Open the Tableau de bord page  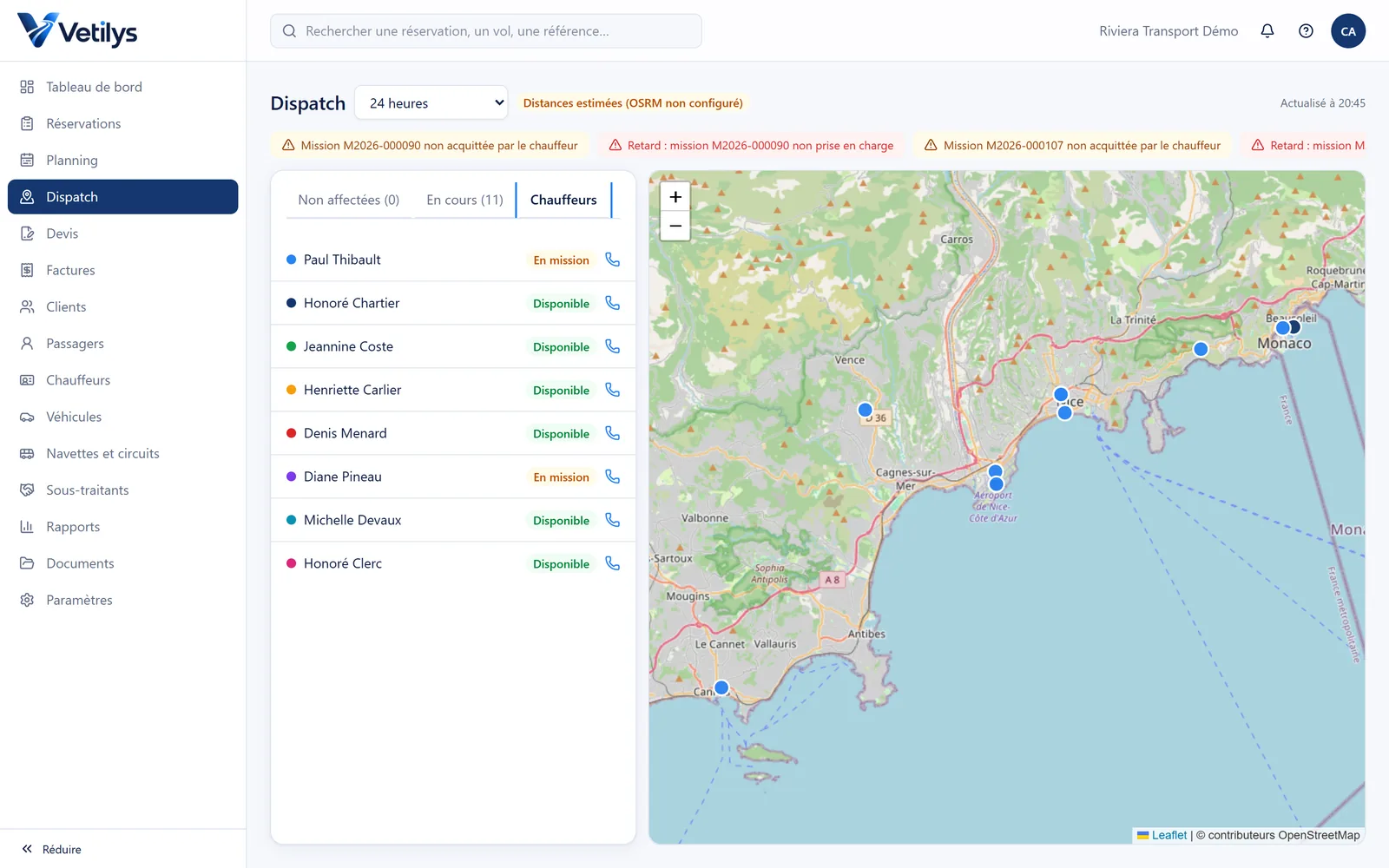click(123, 87)
